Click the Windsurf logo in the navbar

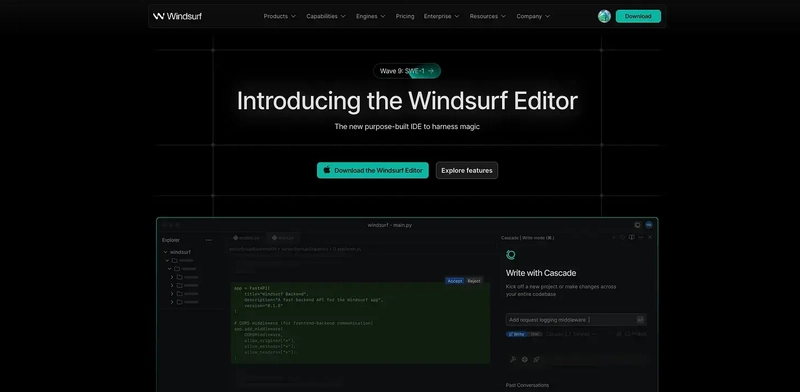(x=177, y=16)
